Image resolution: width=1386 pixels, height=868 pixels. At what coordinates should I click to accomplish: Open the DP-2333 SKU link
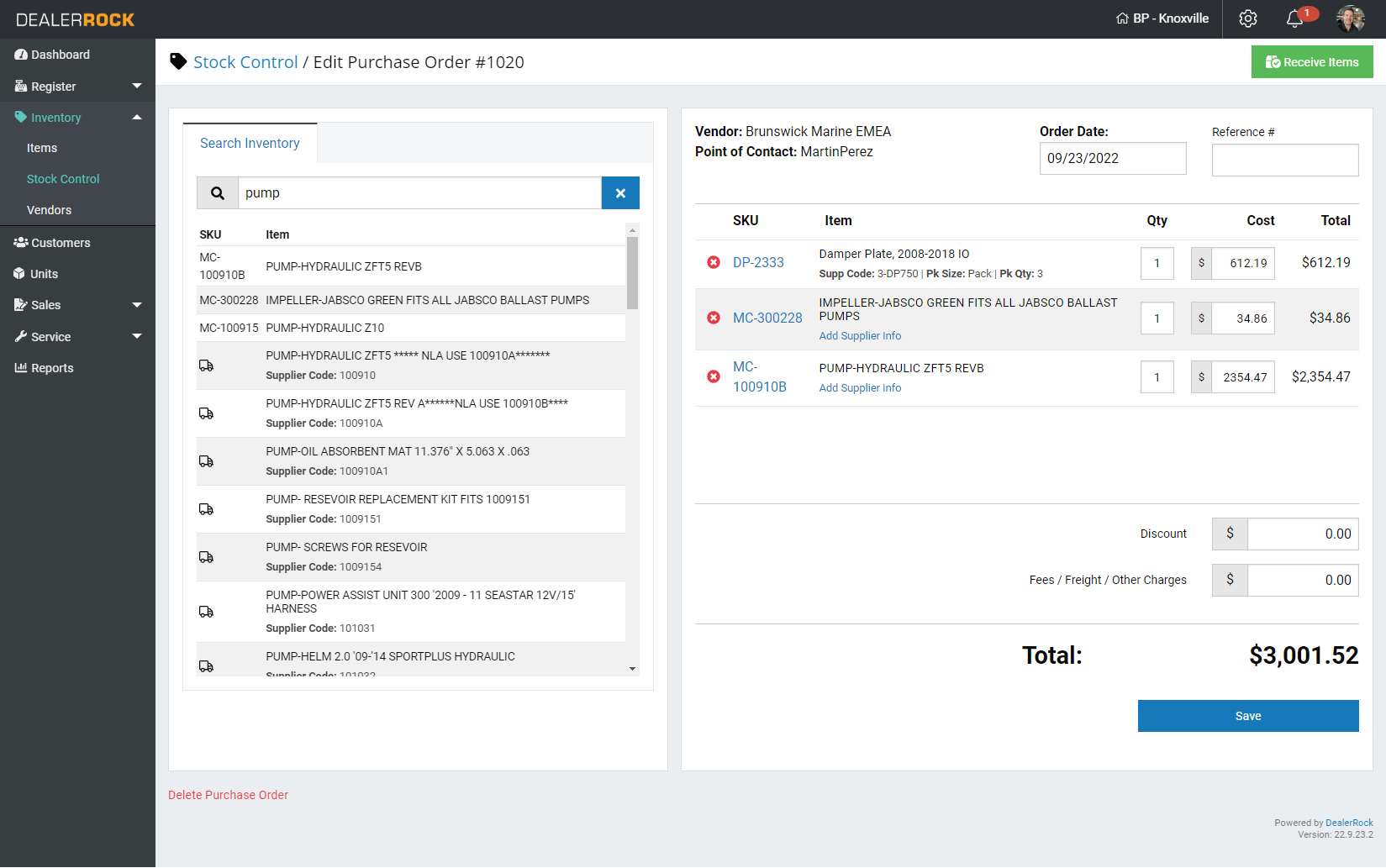point(758,263)
